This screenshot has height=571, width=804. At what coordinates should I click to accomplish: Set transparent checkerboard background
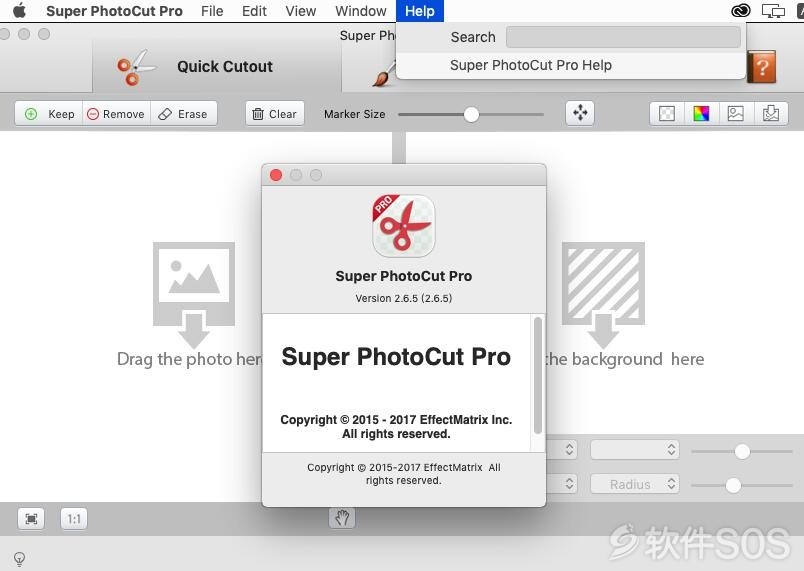click(667, 113)
